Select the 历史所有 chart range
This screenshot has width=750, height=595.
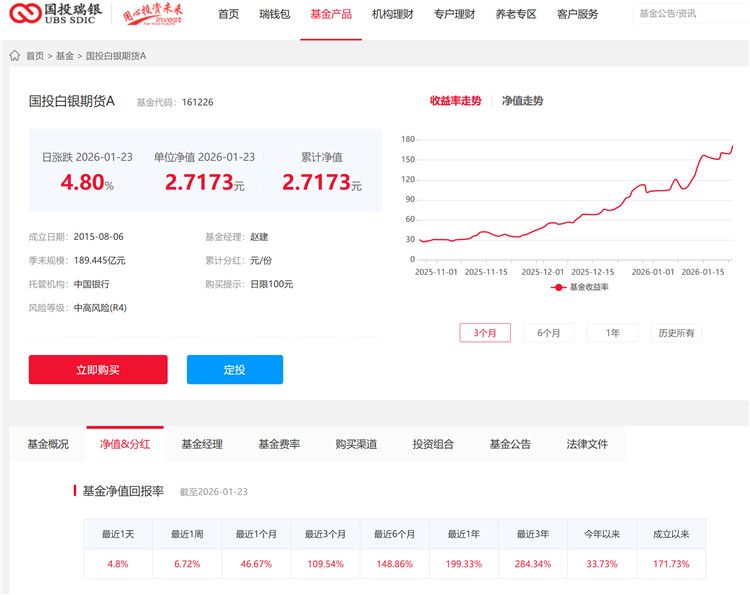(x=676, y=333)
